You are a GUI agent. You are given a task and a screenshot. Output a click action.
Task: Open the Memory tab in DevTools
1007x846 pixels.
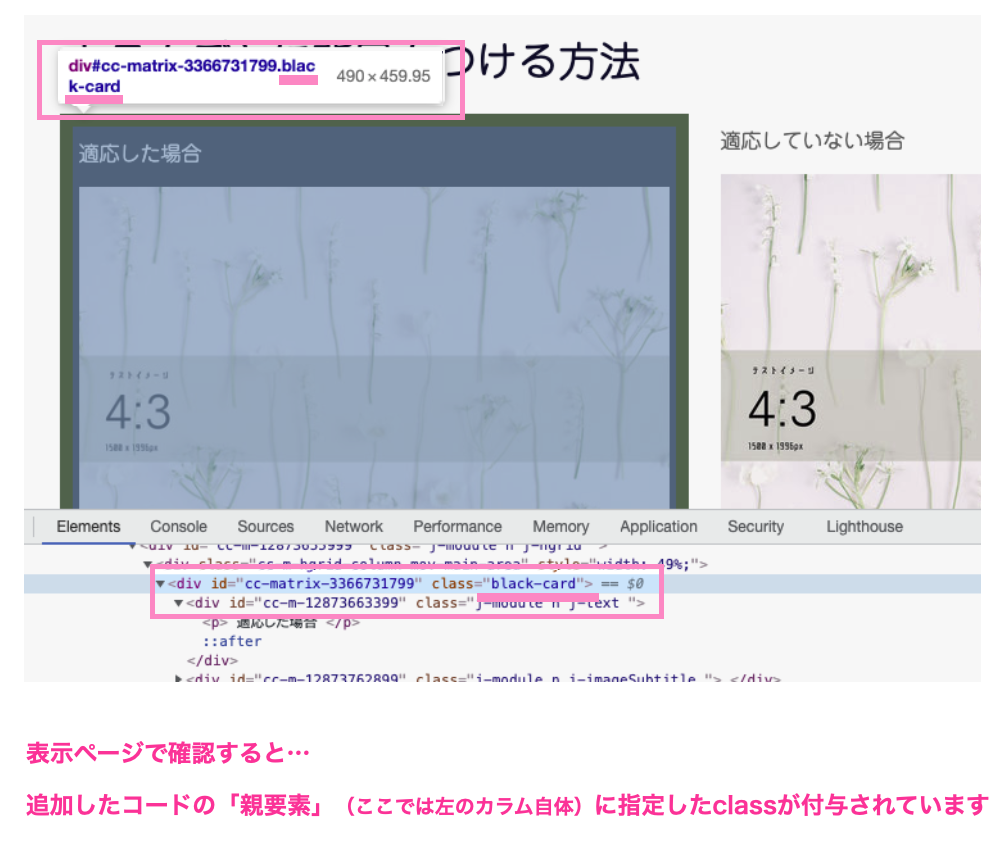[560, 526]
